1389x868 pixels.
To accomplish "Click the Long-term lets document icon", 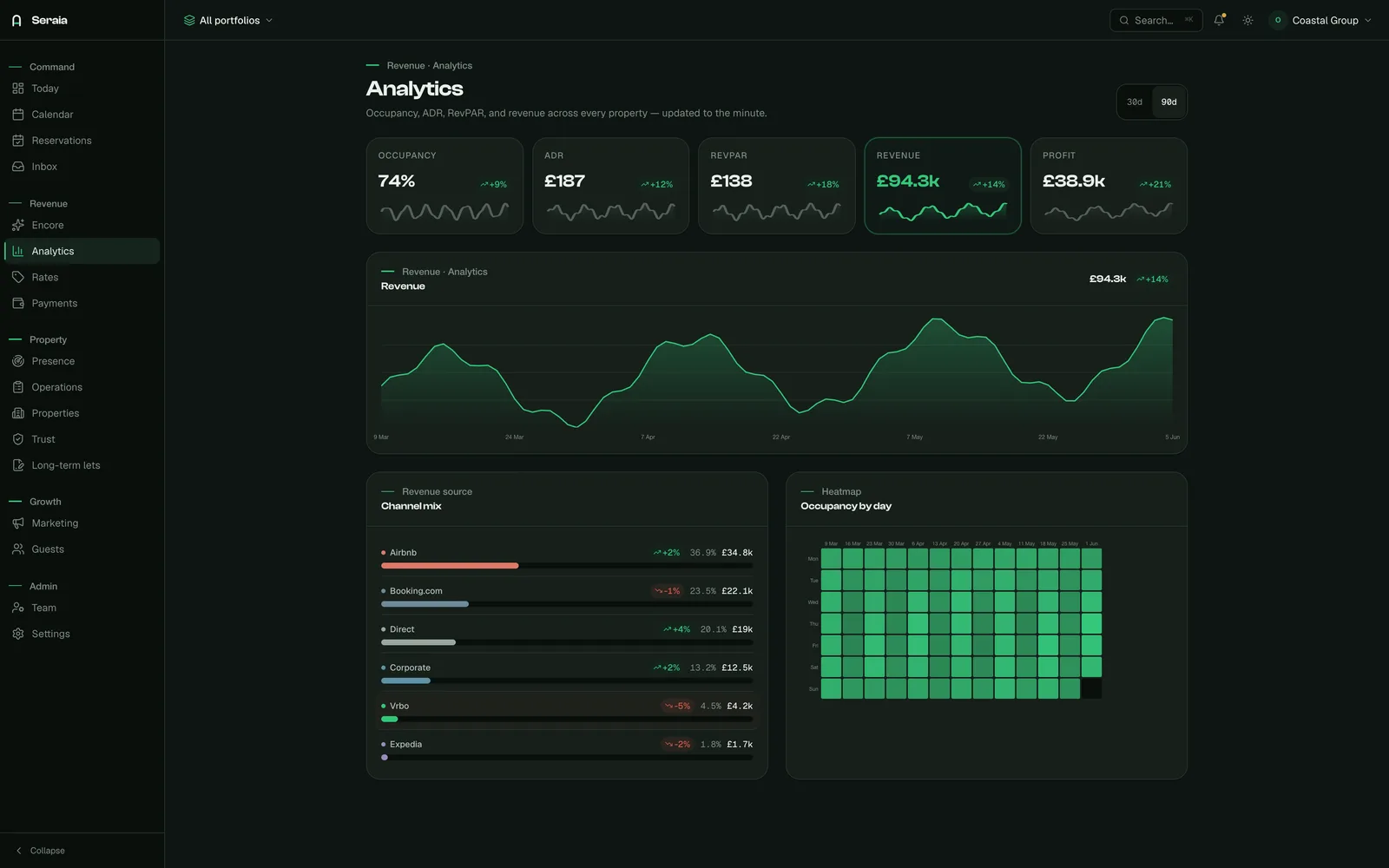I will tap(18, 465).
